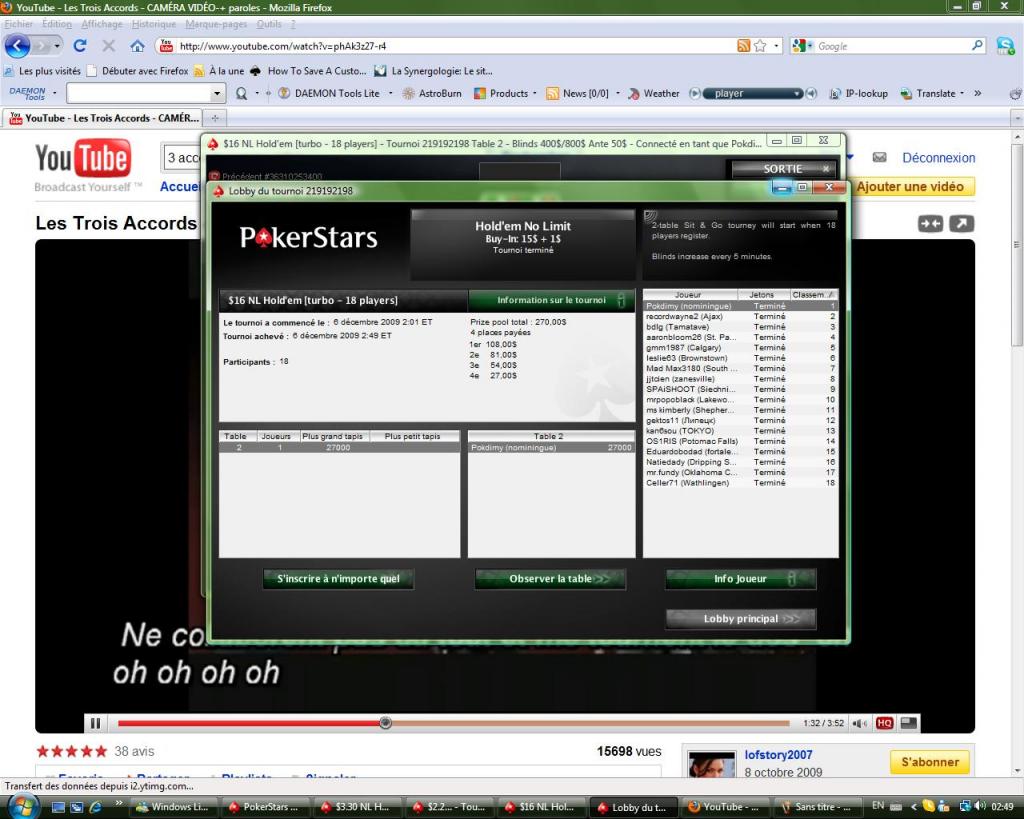Click the Info Joueur button
Image resolution: width=1024 pixels, height=819 pixels.
(x=741, y=579)
